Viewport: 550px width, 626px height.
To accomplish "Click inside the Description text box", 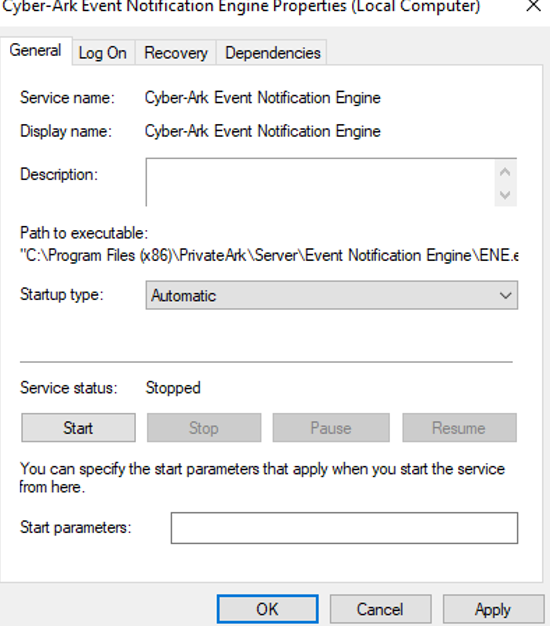I will pyautogui.click(x=320, y=182).
